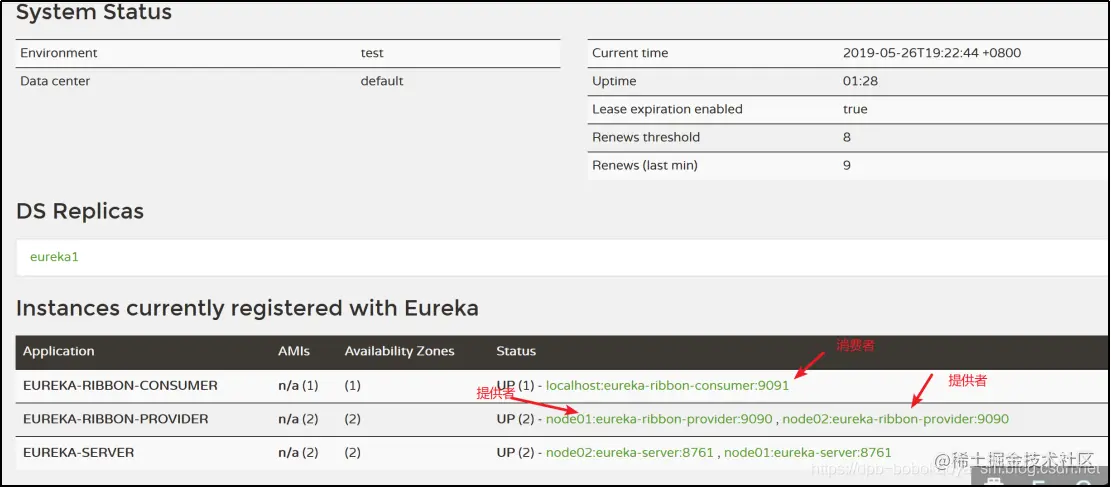The height and width of the screenshot is (487, 1111).
Task: Select the AMIs column header
Action: [x=294, y=352]
